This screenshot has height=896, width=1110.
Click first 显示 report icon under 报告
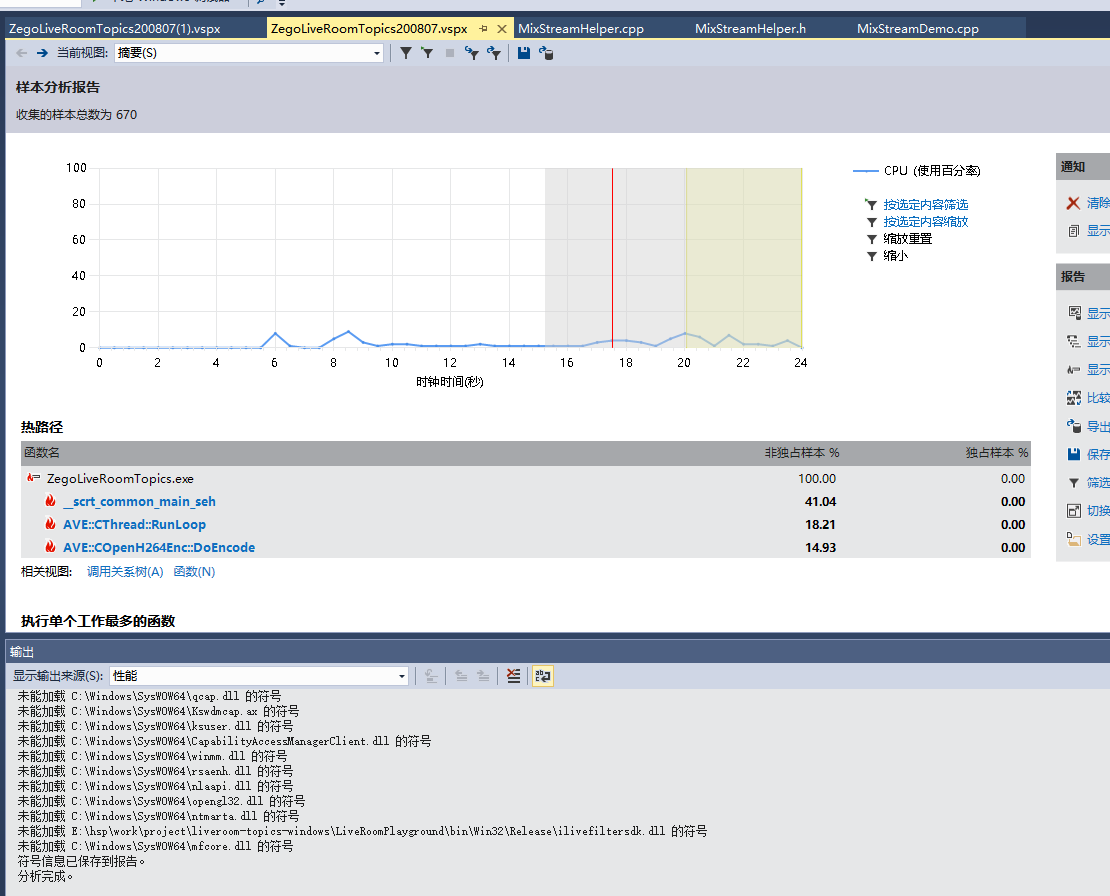1074,313
